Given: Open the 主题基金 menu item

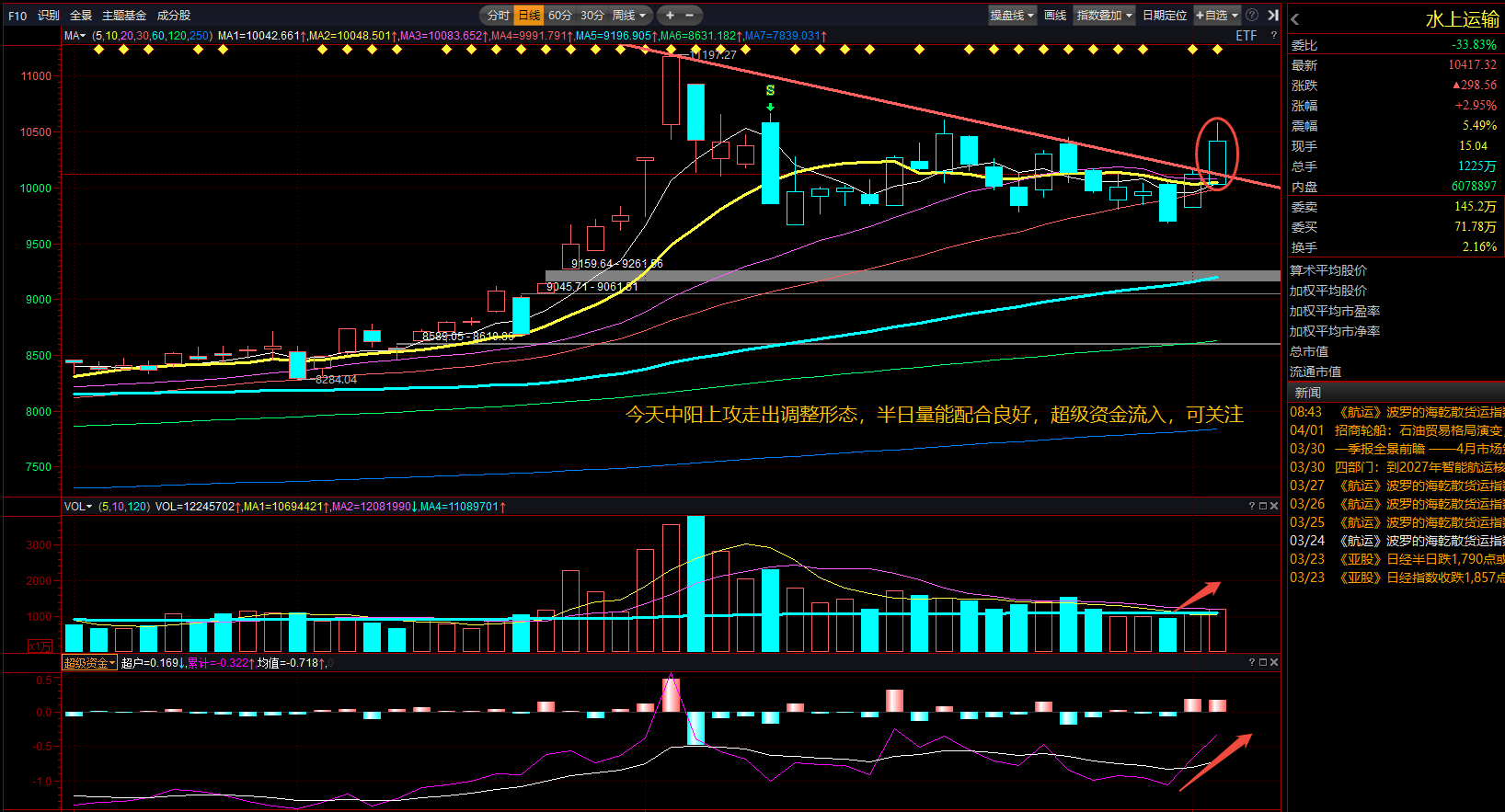Looking at the screenshot, I should 124,15.
